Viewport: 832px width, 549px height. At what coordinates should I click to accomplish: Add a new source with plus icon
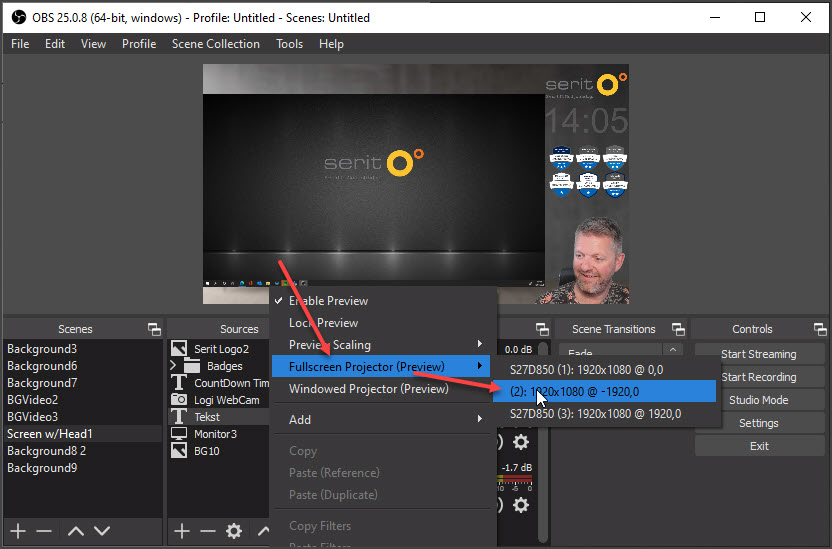pyautogui.click(x=181, y=530)
